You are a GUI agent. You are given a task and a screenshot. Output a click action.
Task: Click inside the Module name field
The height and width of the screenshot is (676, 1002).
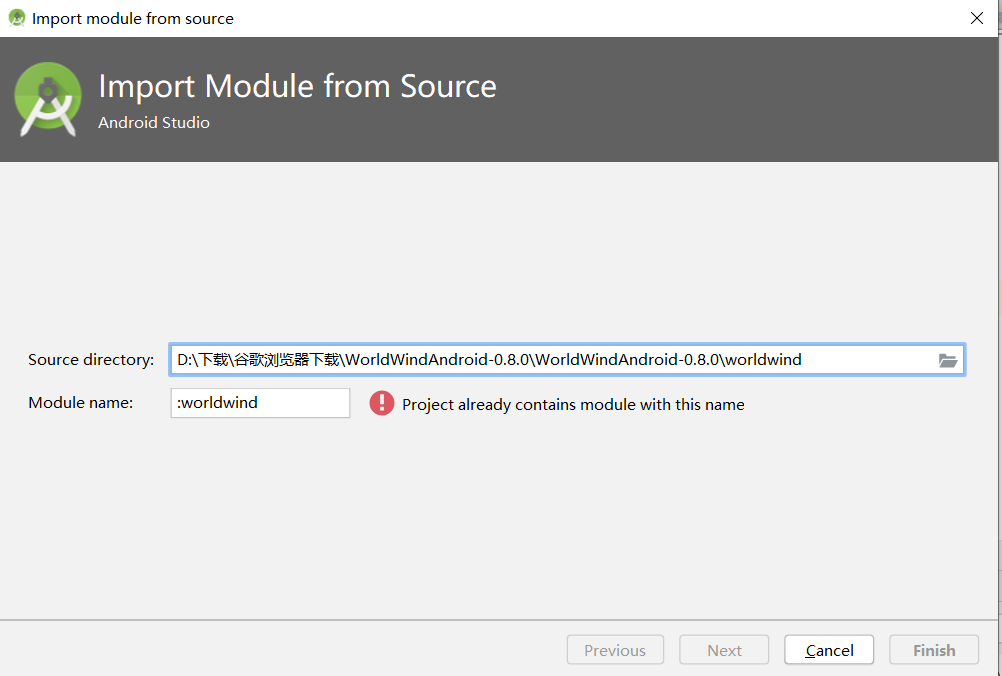tap(260, 403)
